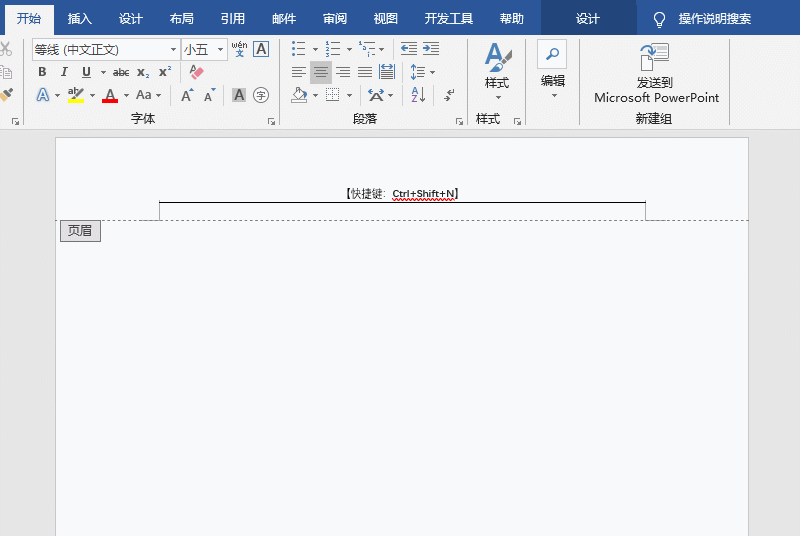800x536 pixels.
Task: Expand the Line Spacing dropdown
Action: click(432, 72)
